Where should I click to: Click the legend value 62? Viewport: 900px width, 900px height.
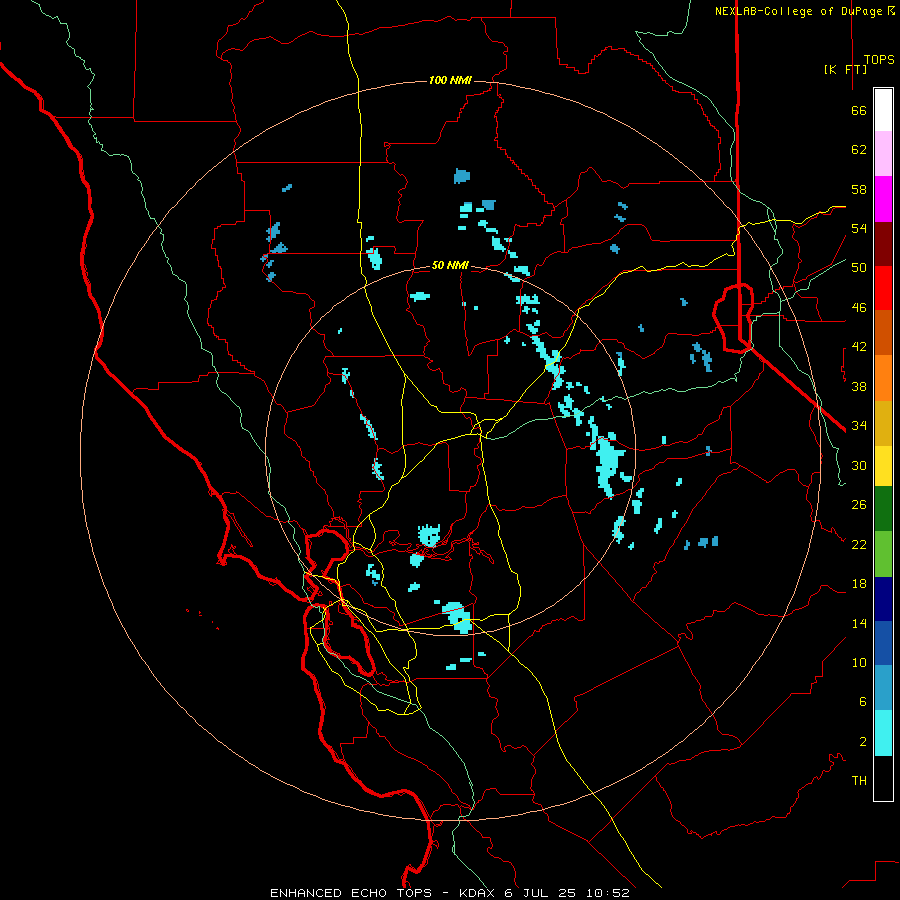click(859, 150)
